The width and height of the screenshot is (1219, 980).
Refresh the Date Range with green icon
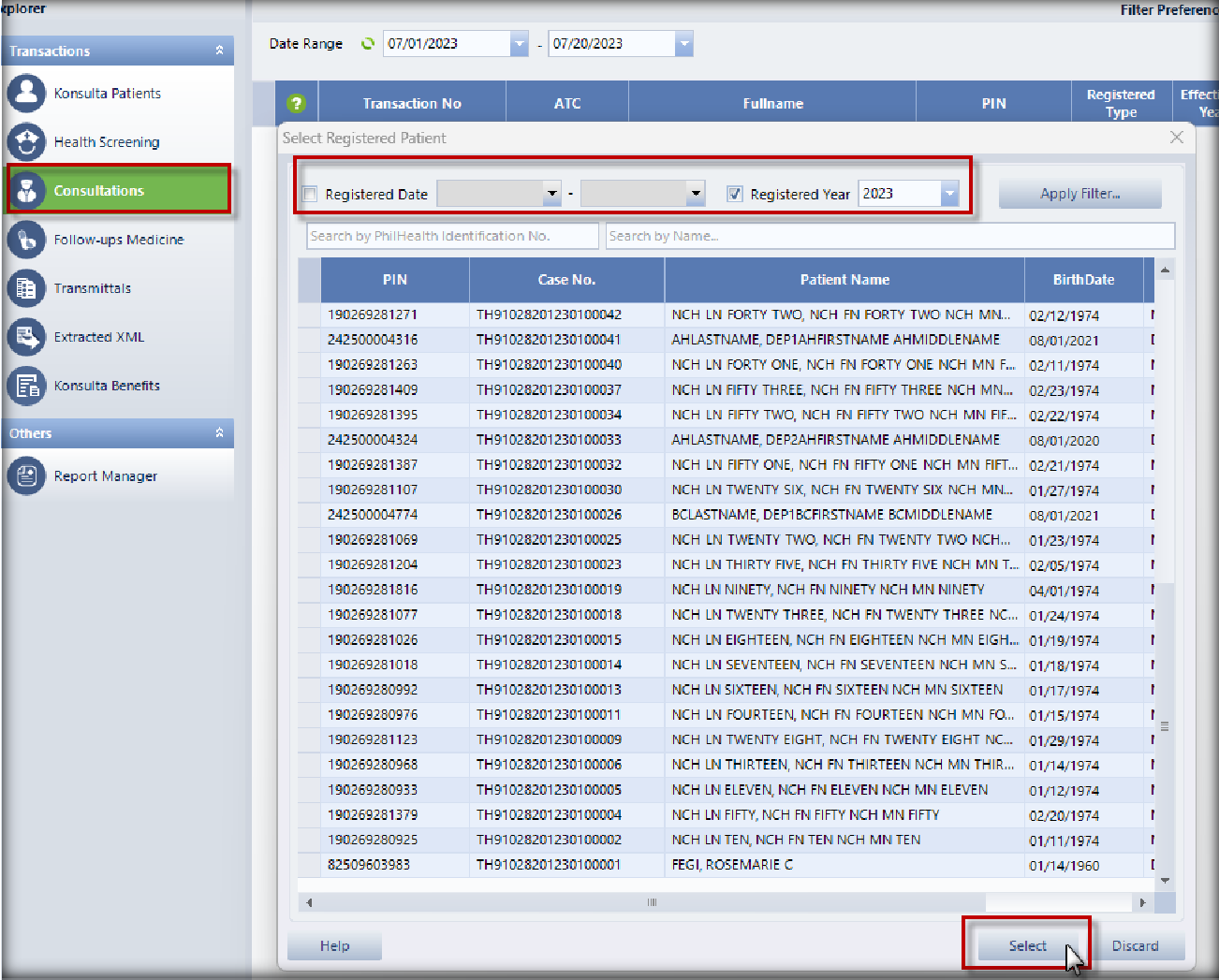368,44
